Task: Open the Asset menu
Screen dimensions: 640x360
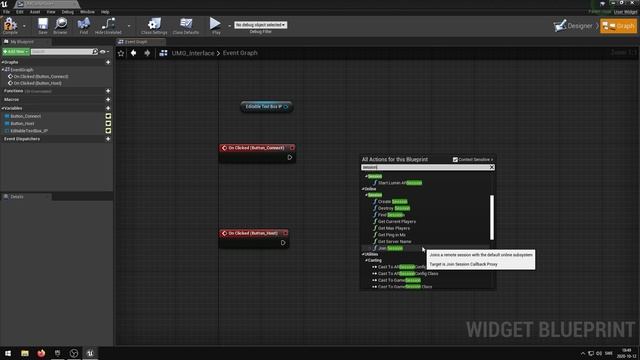Action: pos(35,12)
